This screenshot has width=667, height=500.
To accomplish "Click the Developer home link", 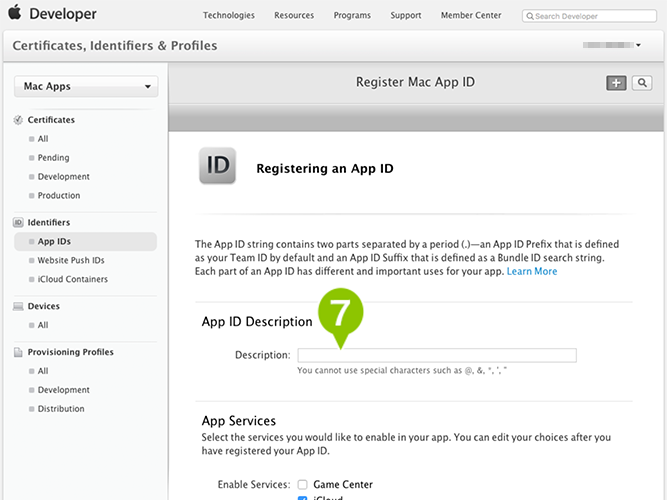I will 63,14.
